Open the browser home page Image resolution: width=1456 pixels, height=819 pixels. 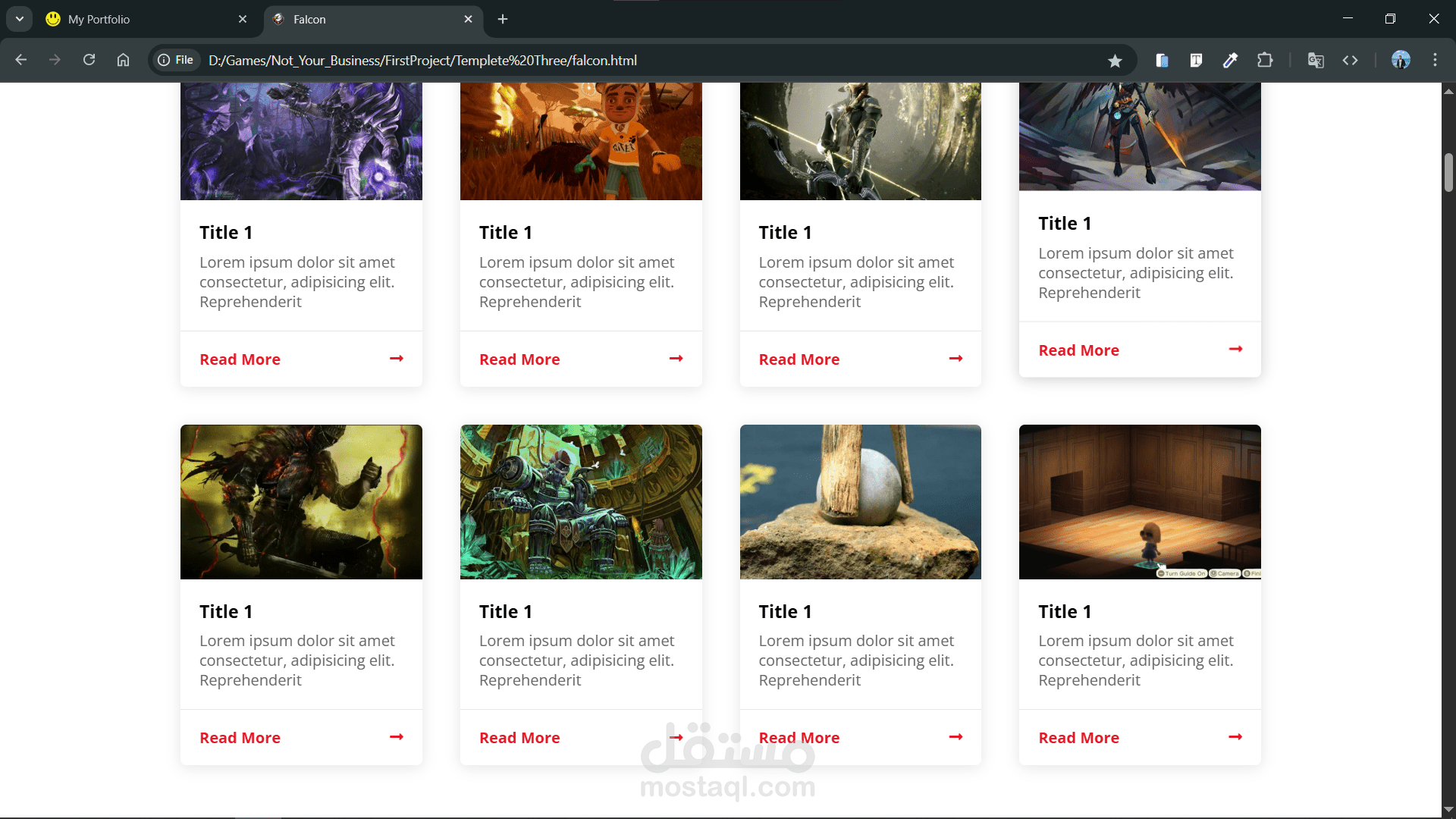pyautogui.click(x=123, y=60)
